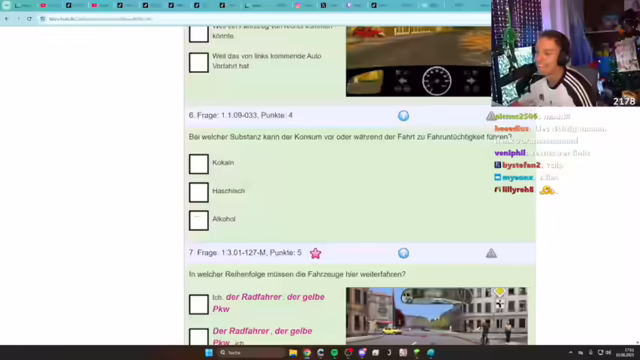
Task: Open the Windows Start menu
Action: pyautogui.click(x=209, y=353)
